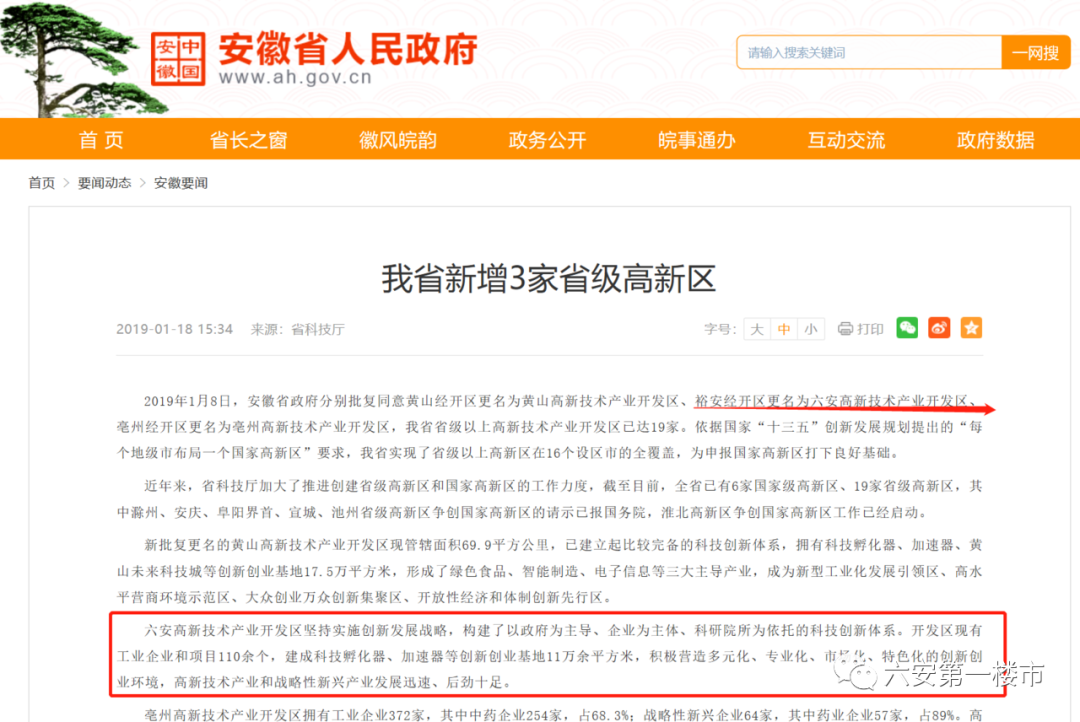Open the 政务公开 navigation menu item
The image size is (1080, 722).
548,140
